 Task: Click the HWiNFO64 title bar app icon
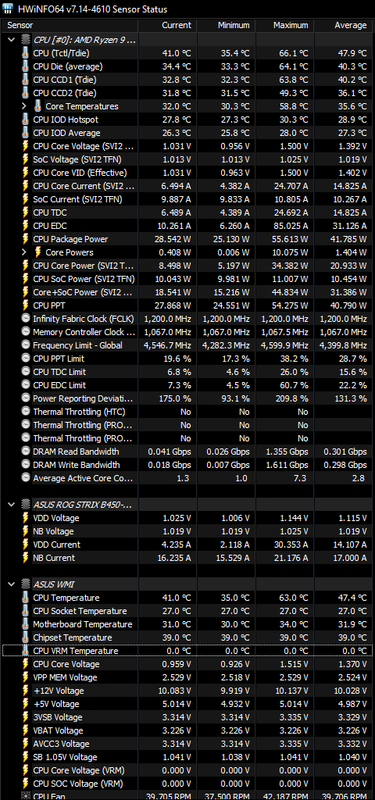tap(8, 9)
